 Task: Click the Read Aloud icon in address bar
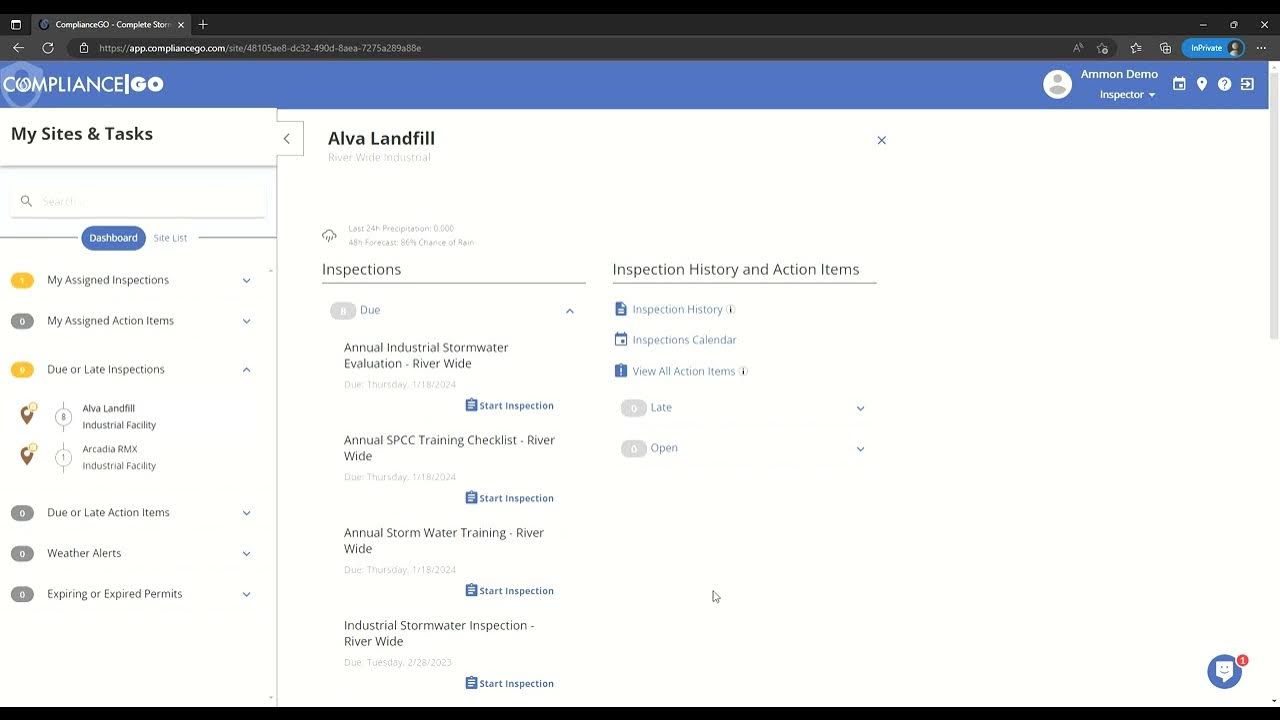1078,48
